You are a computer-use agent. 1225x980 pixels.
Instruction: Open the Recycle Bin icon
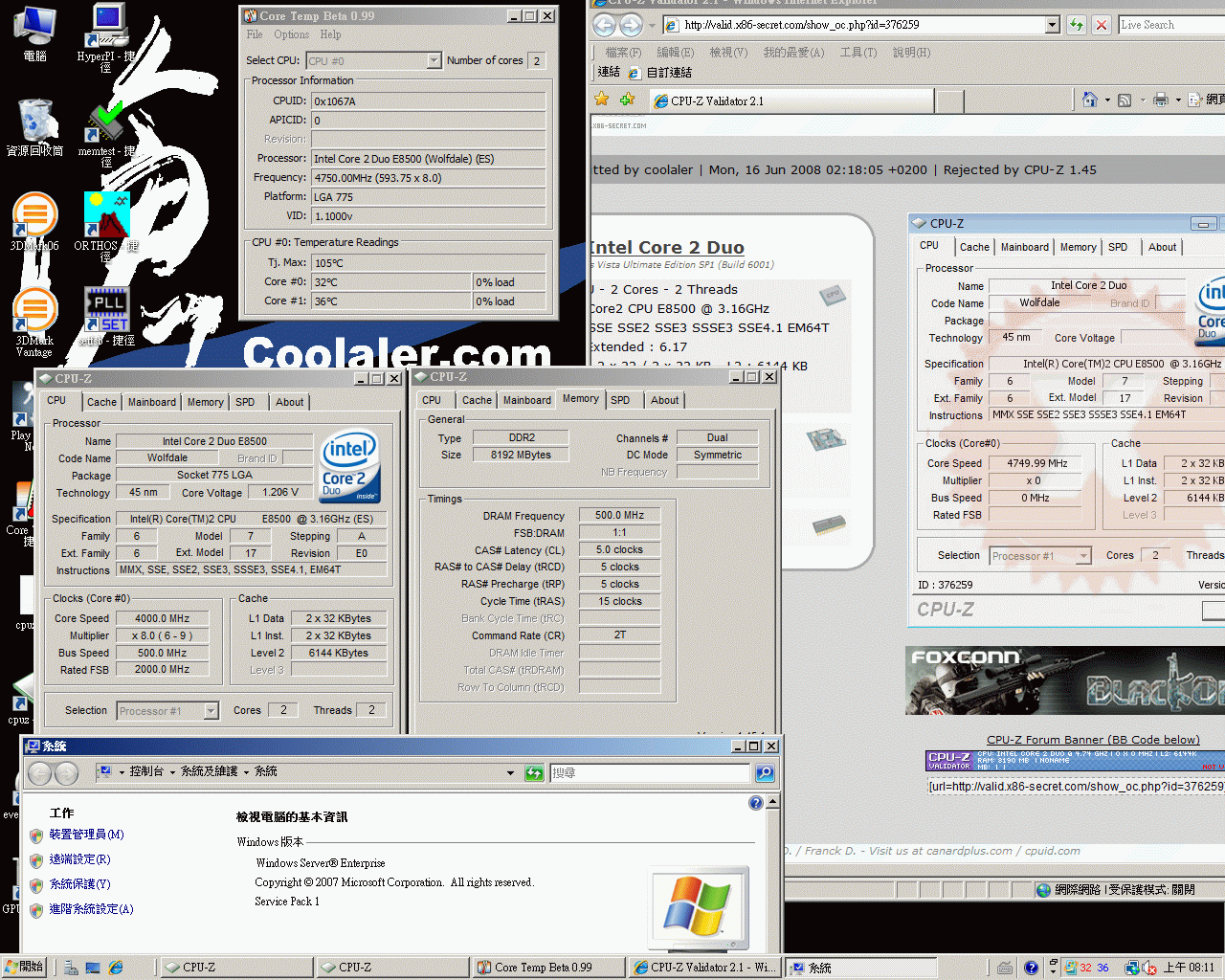34,127
